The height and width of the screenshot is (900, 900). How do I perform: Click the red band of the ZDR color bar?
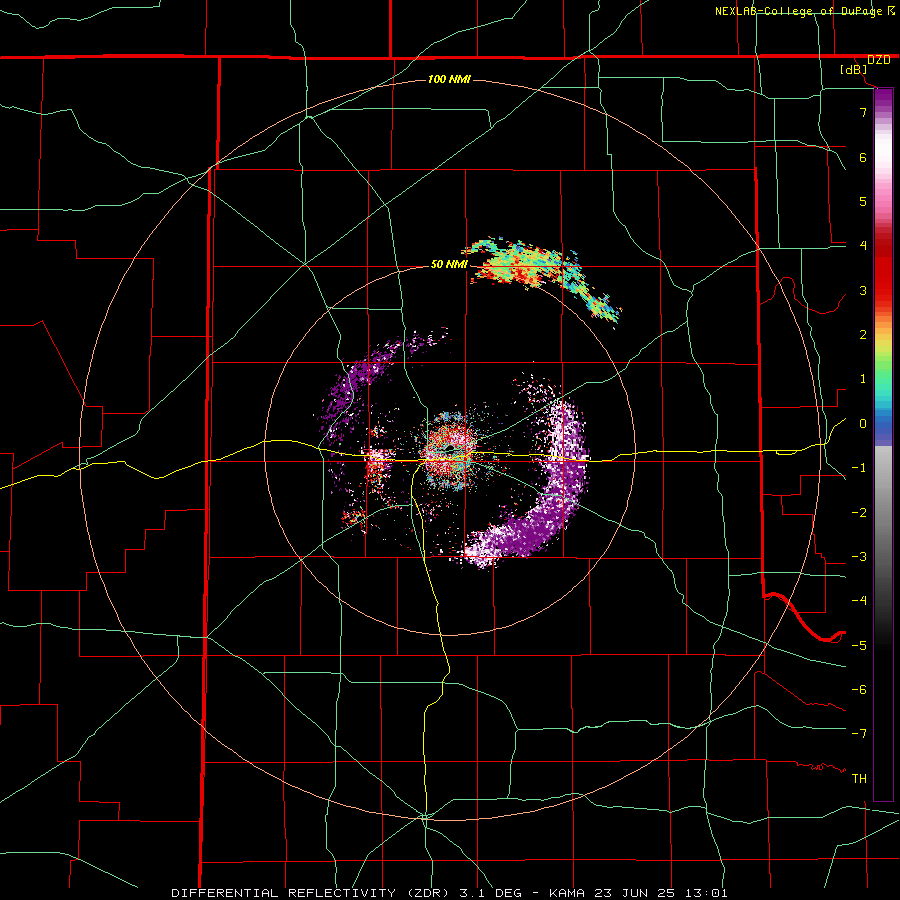pos(883,270)
